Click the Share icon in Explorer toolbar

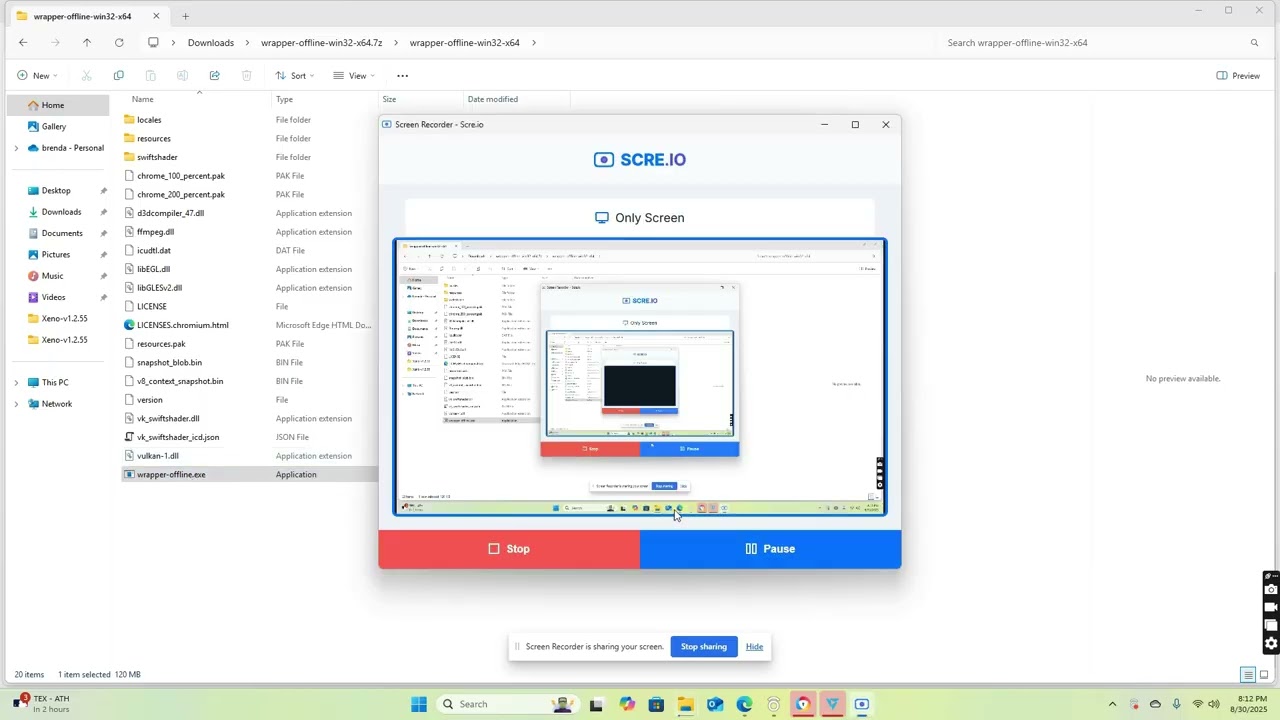tap(214, 76)
